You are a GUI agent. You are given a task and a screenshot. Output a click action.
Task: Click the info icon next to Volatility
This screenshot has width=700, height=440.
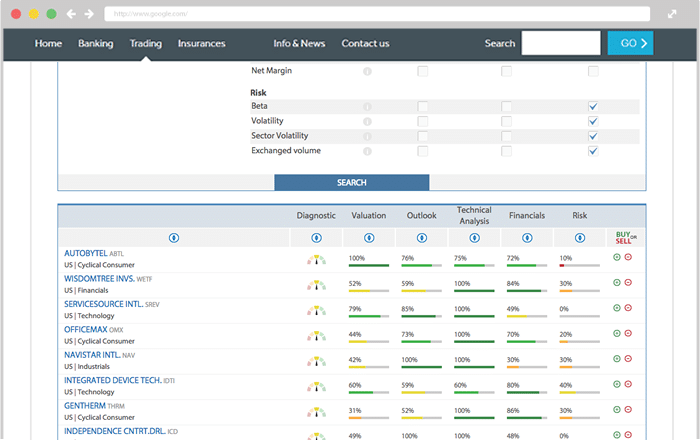(367, 121)
